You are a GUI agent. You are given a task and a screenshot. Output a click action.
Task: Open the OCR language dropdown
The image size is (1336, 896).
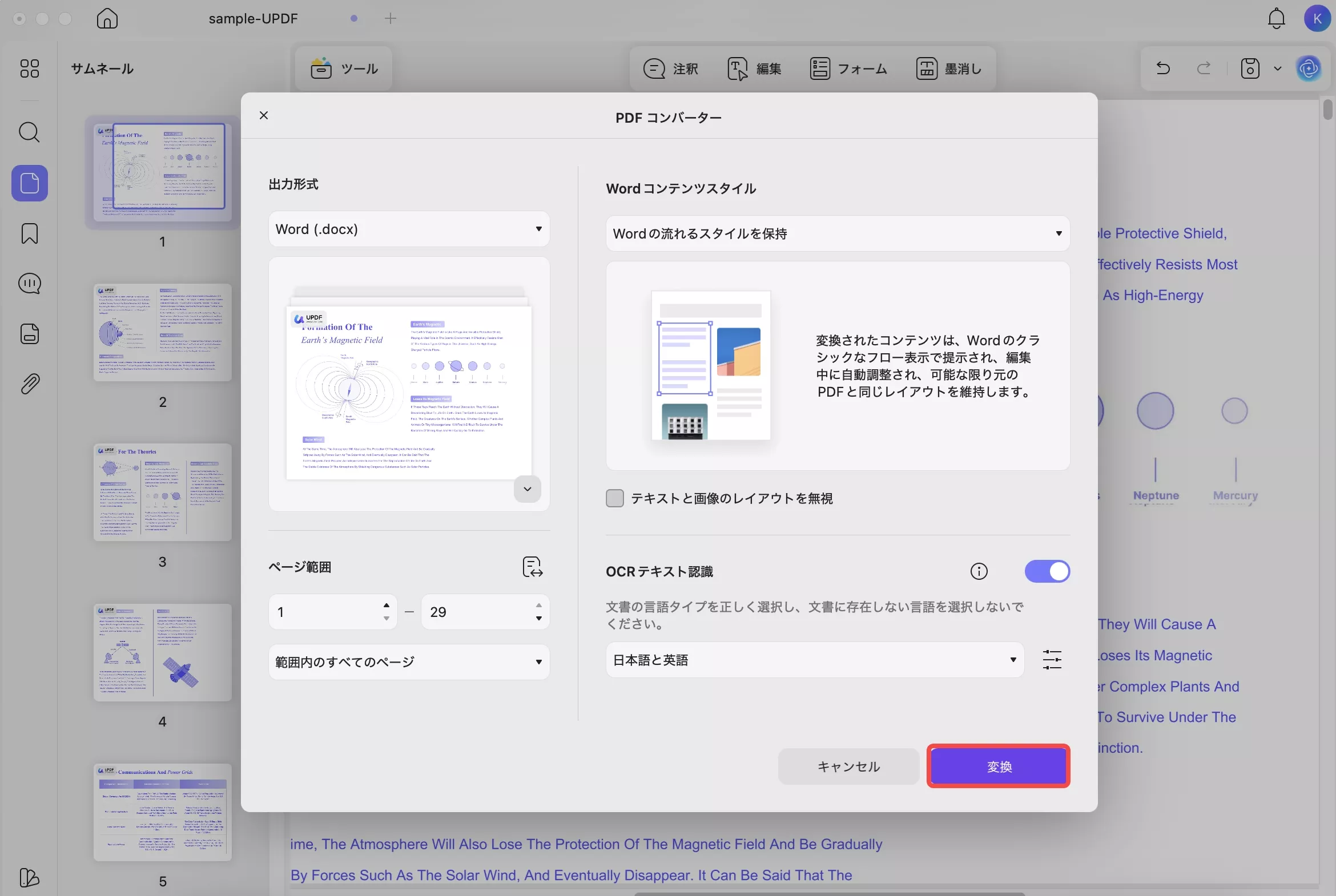[x=815, y=659]
